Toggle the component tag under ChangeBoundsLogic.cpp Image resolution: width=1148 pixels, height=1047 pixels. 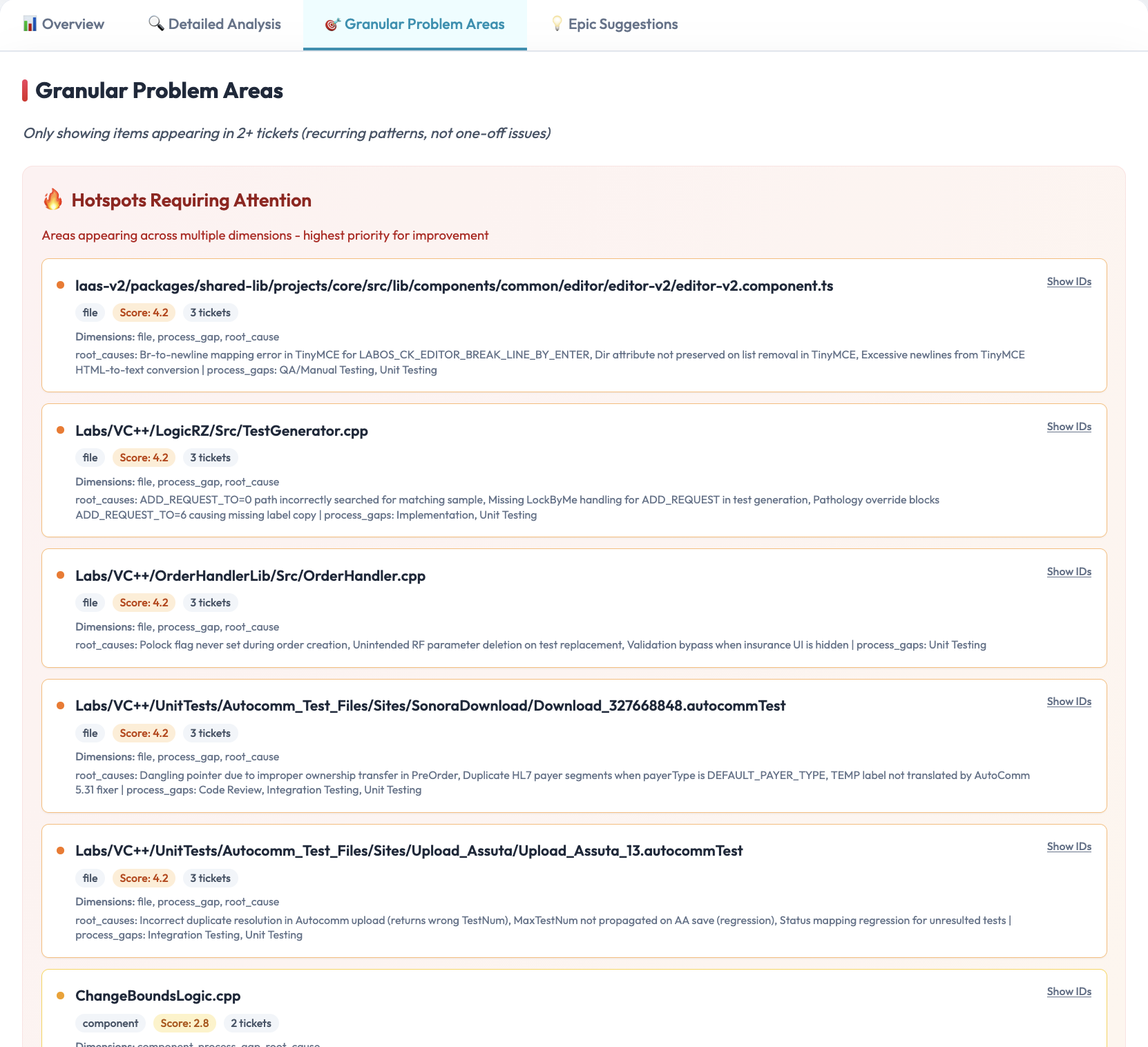point(110,1023)
